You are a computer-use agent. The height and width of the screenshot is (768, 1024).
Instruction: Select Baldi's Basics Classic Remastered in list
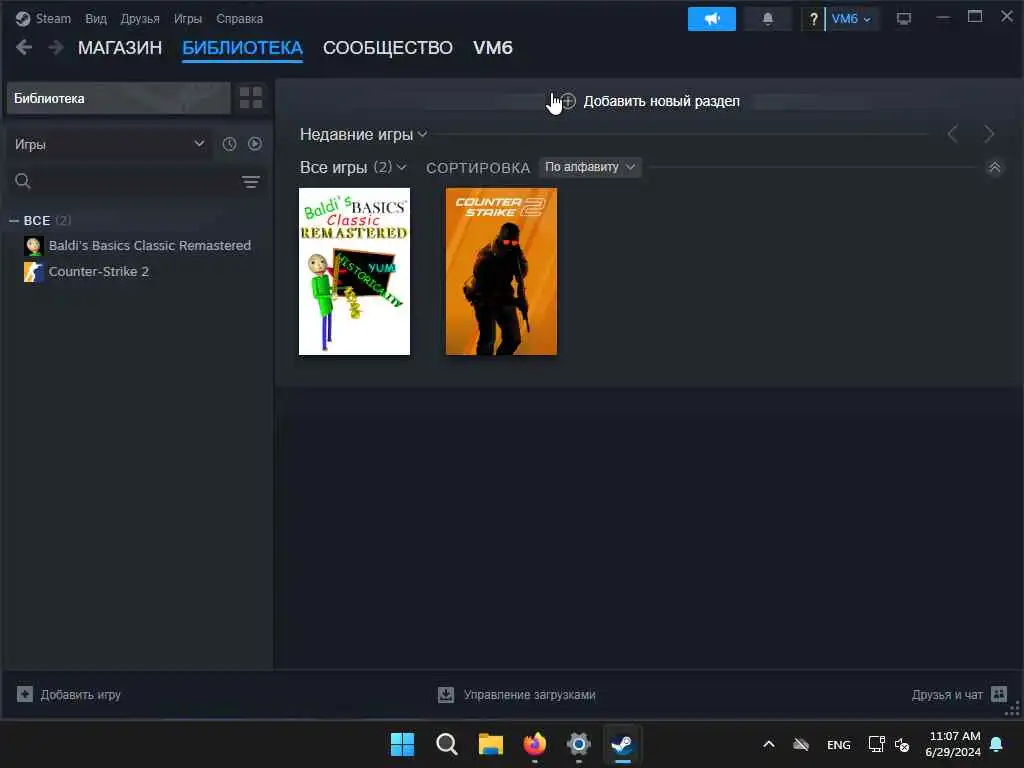tap(150, 246)
